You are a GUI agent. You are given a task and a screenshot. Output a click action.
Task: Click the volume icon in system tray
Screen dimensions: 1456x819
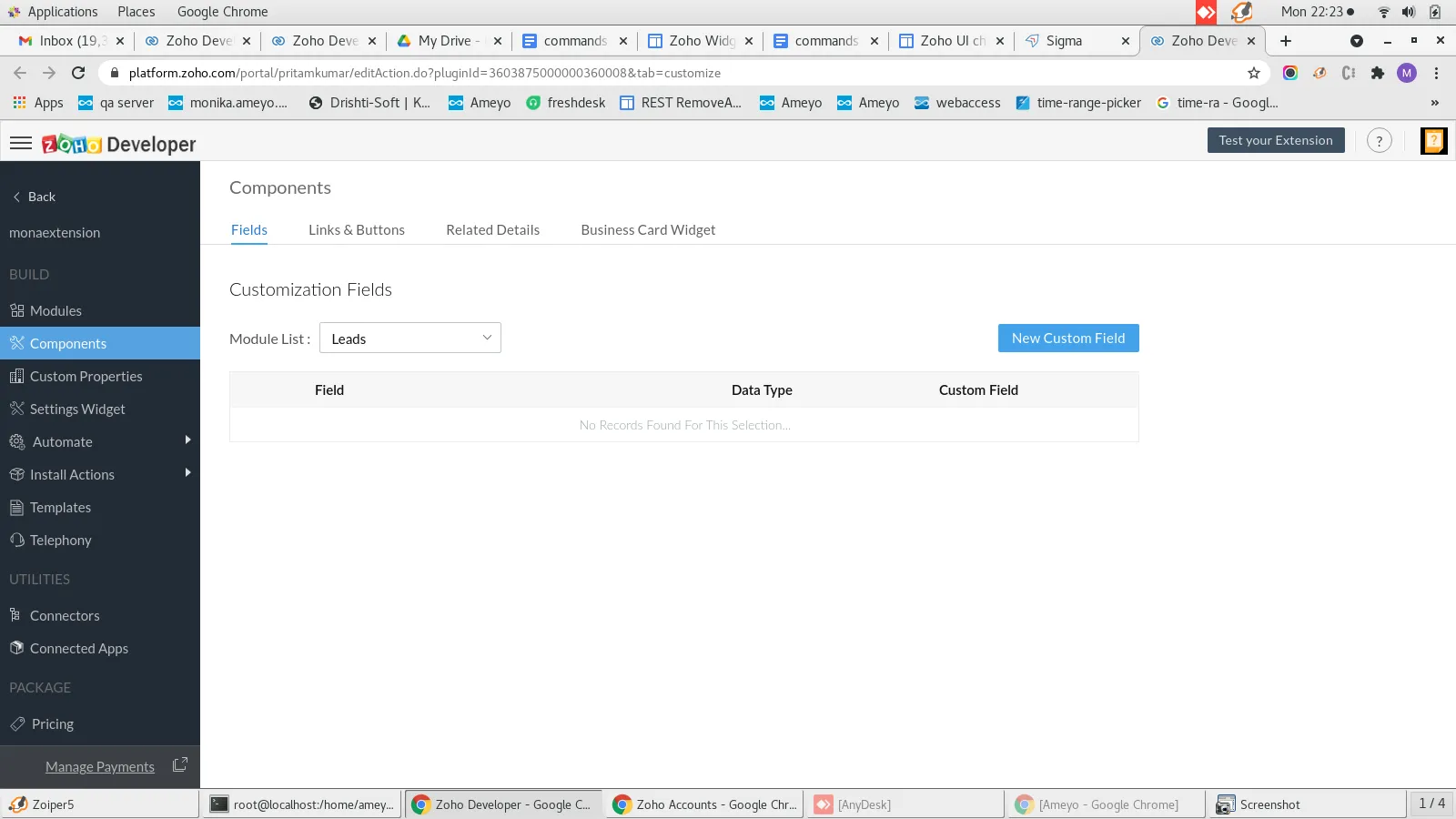tap(1409, 12)
